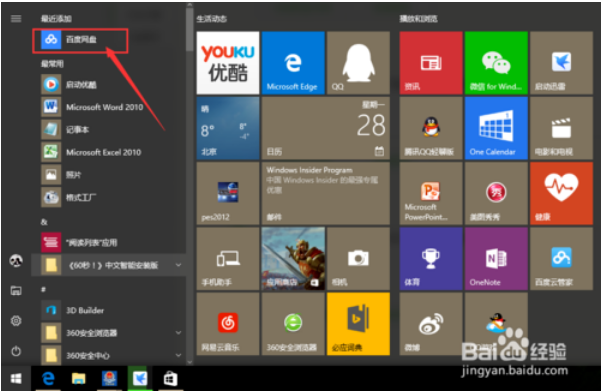
Task: Open the user account avatar
Action: pyautogui.click(x=16, y=261)
